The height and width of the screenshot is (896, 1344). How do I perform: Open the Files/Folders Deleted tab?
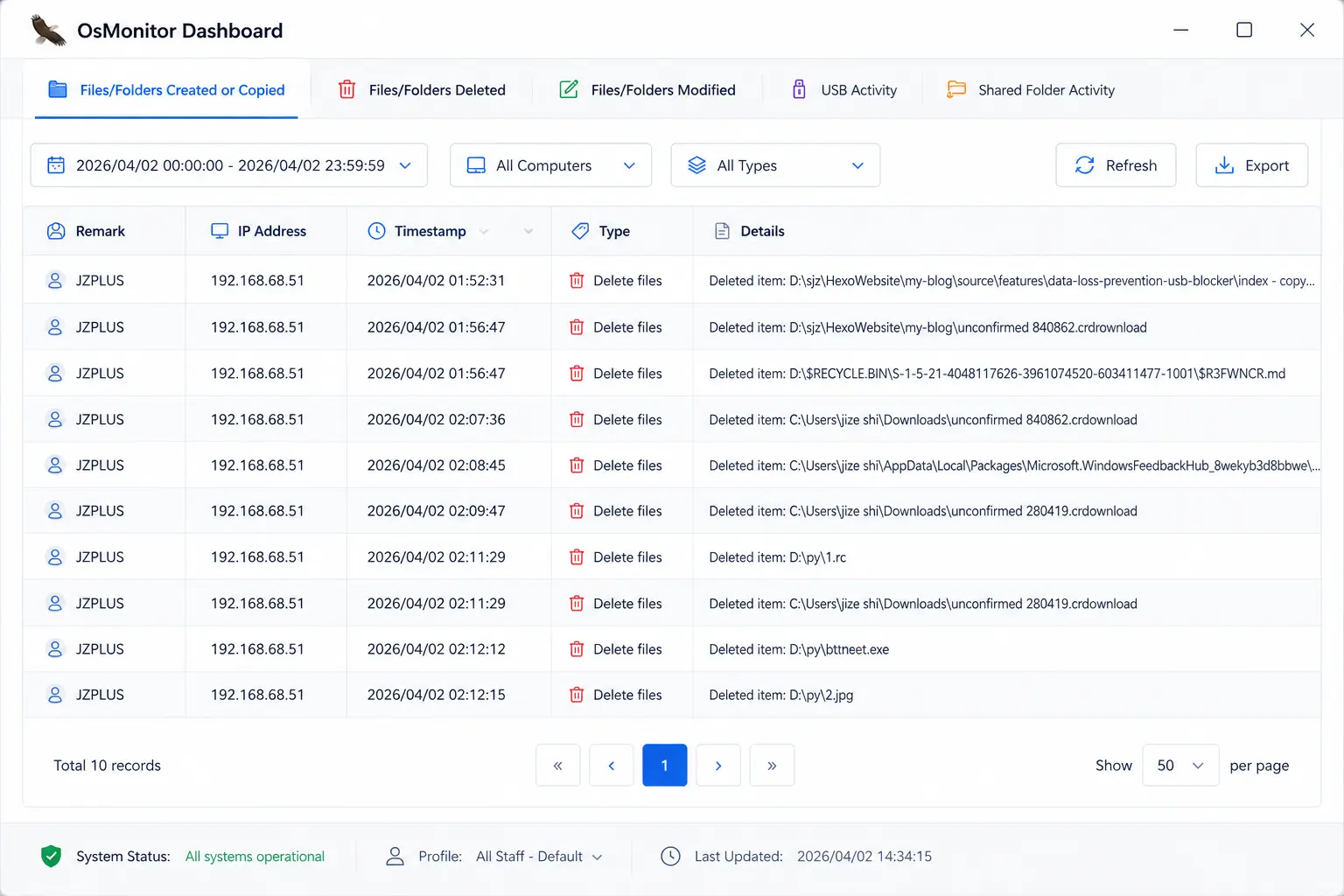click(x=422, y=89)
